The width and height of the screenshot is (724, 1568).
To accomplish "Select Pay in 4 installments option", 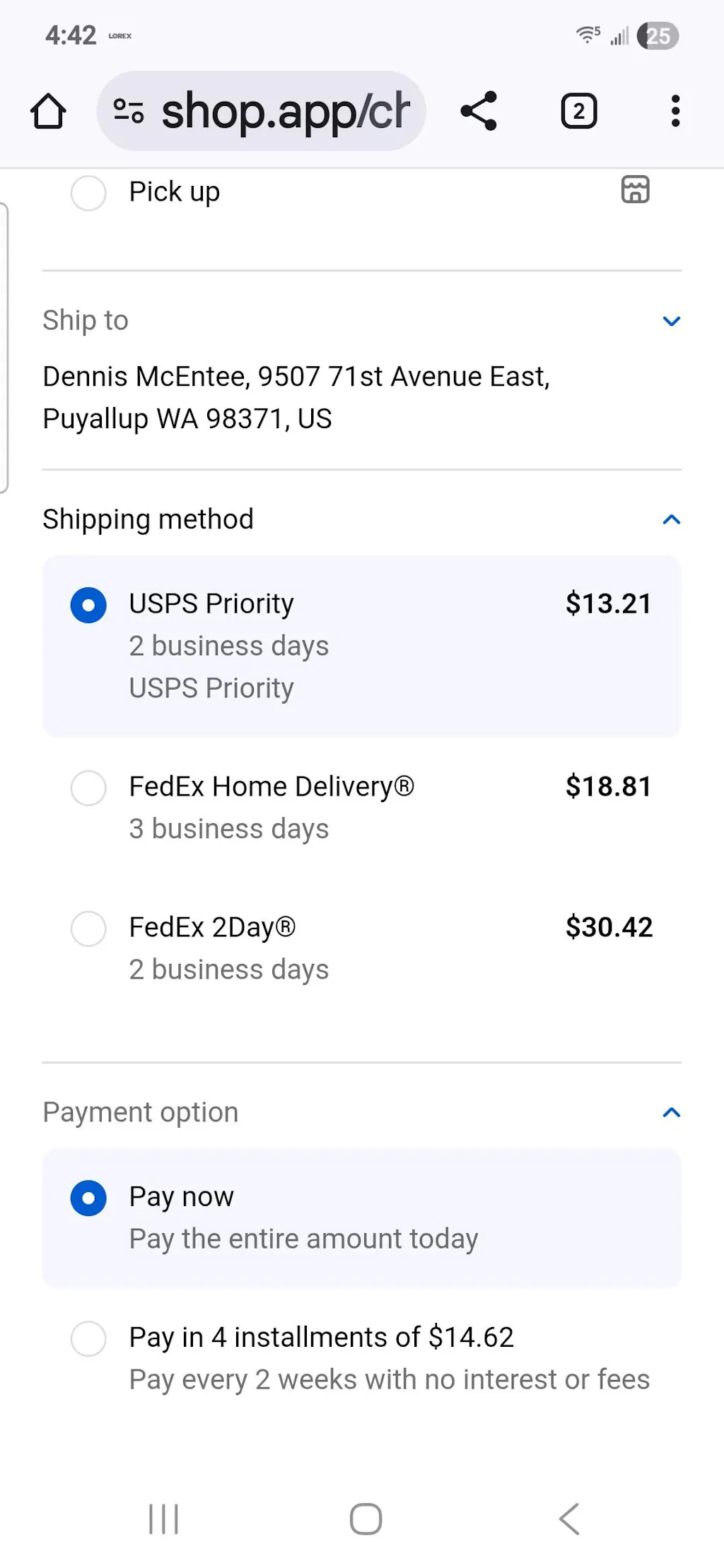I will point(88,1338).
